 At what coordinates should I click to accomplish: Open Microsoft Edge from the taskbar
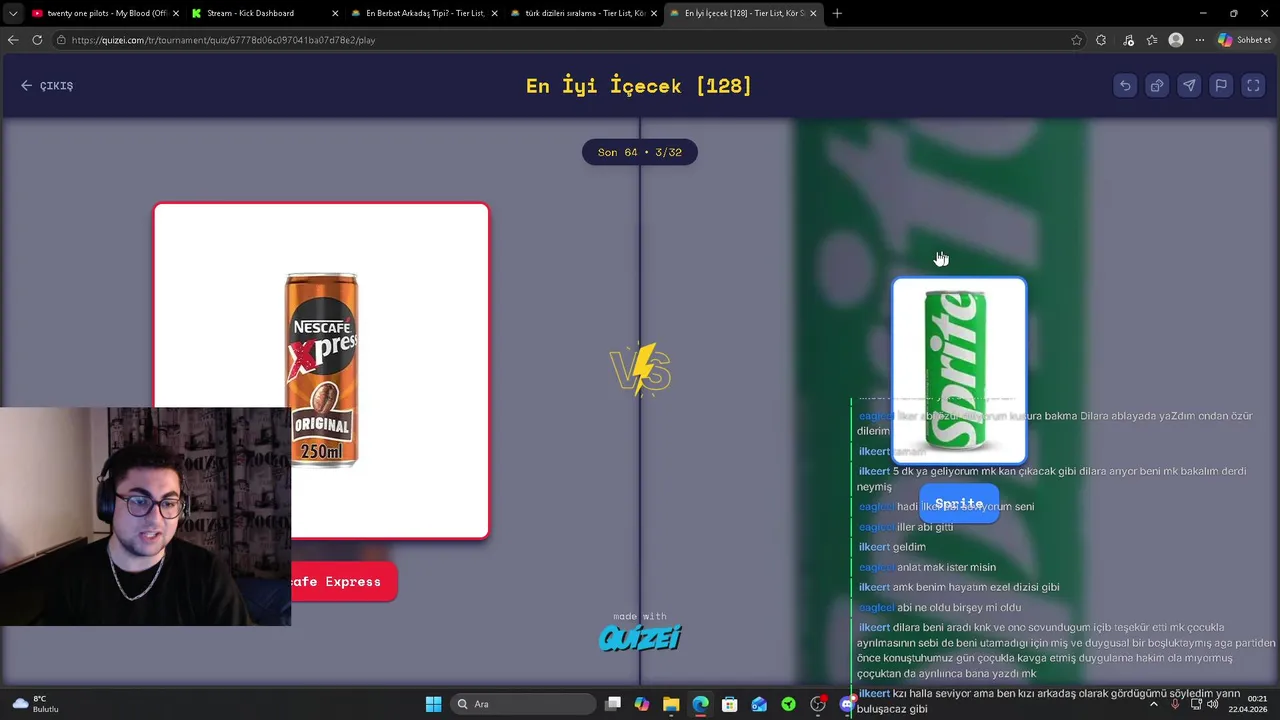tap(700, 704)
